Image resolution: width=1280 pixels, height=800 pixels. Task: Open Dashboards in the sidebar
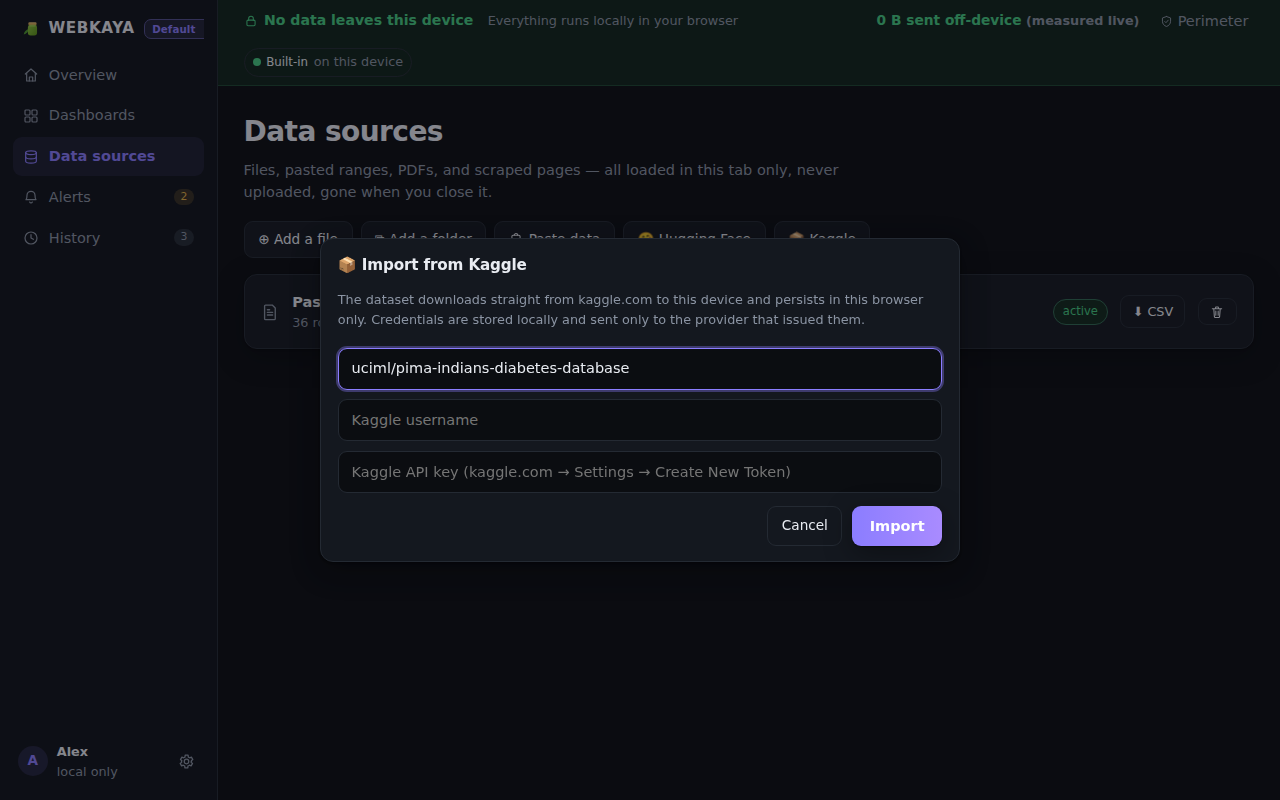(109, 115)
